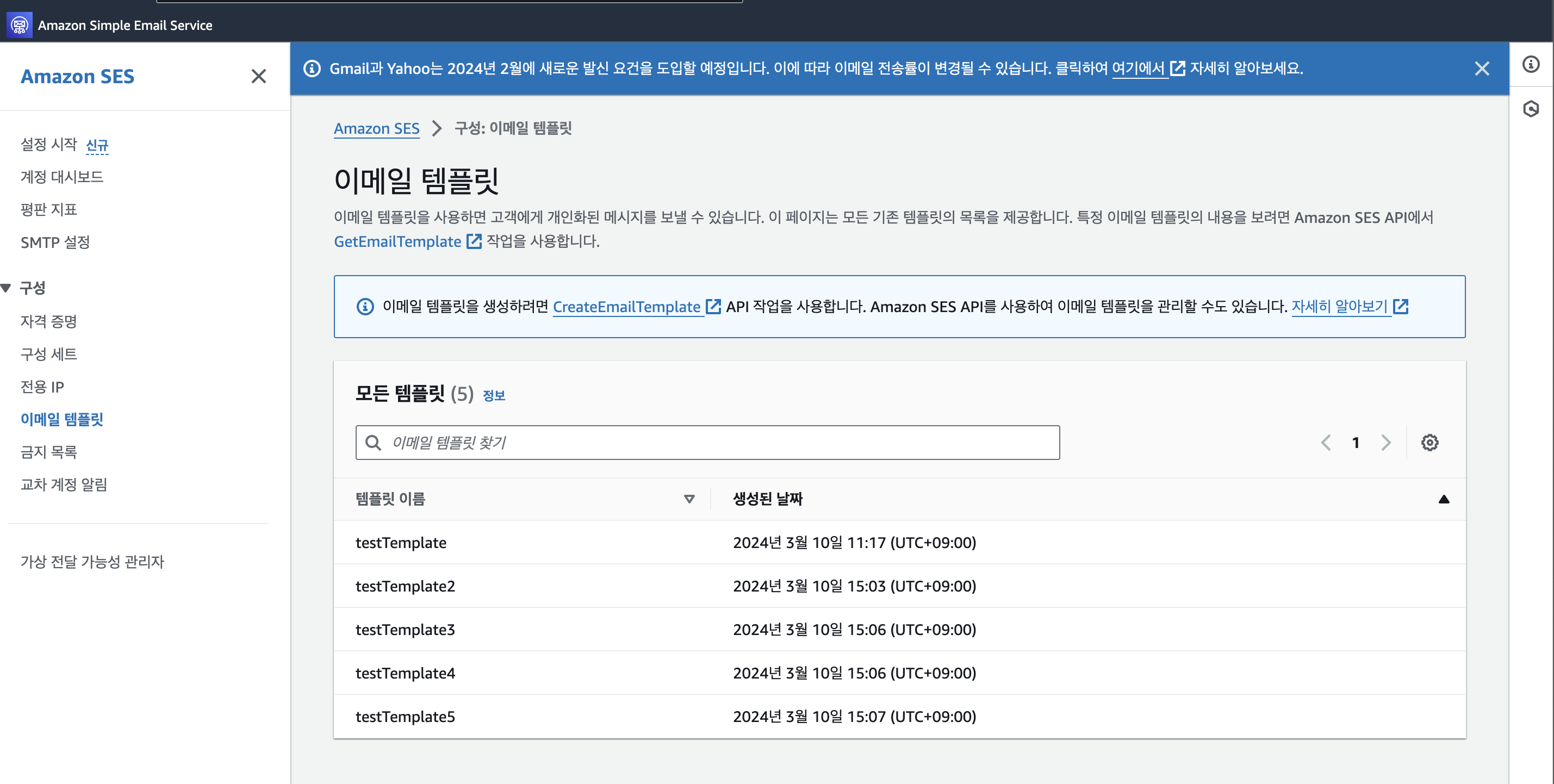Image resolution: width=1554 pixels, height=784 pixels.
Task: Close the Amazon SES navigation sidebar
Action: point(259,76)
